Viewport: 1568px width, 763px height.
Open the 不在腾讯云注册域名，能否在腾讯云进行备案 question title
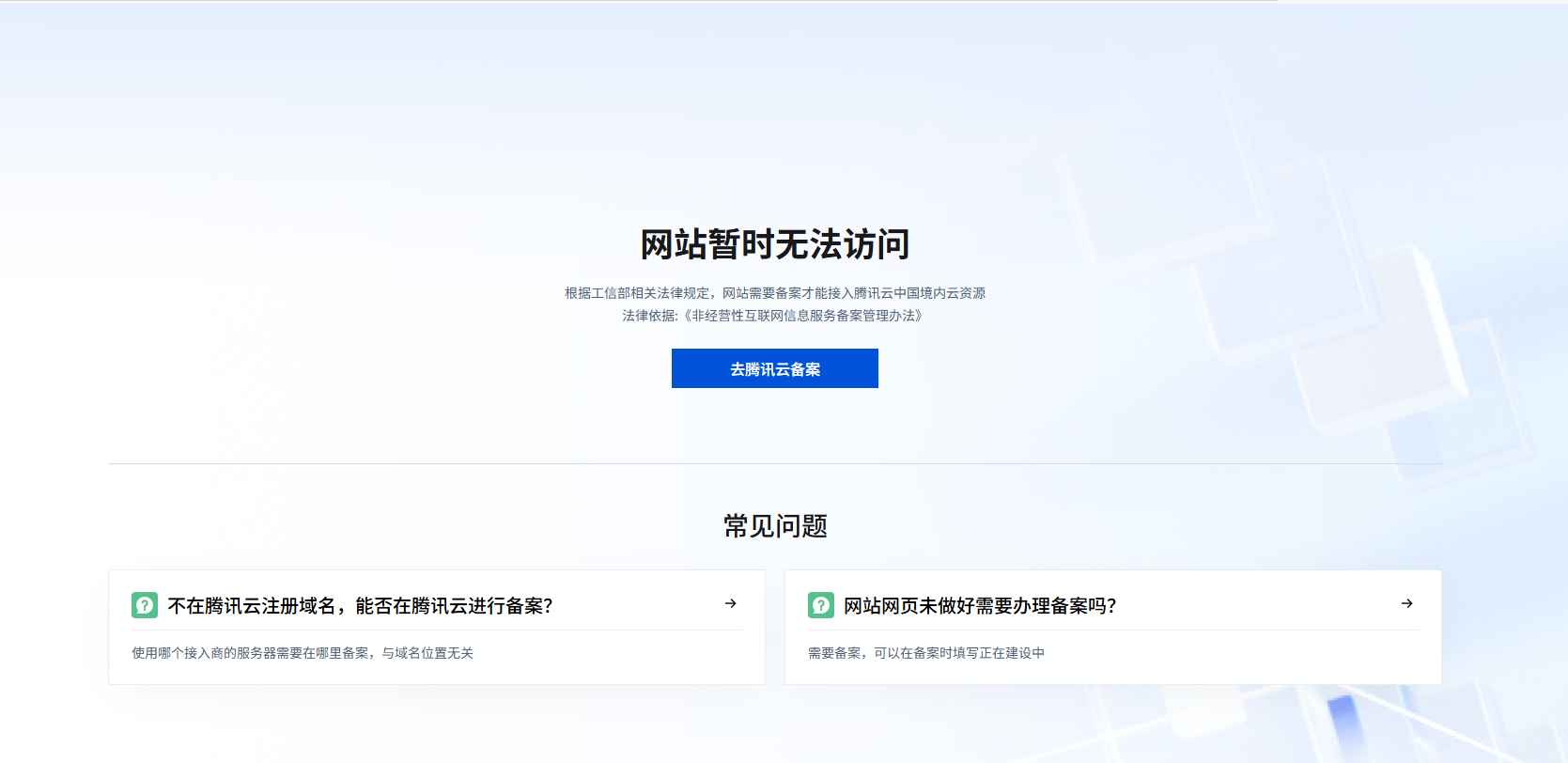pyautogui.click(x=360, y=606)
